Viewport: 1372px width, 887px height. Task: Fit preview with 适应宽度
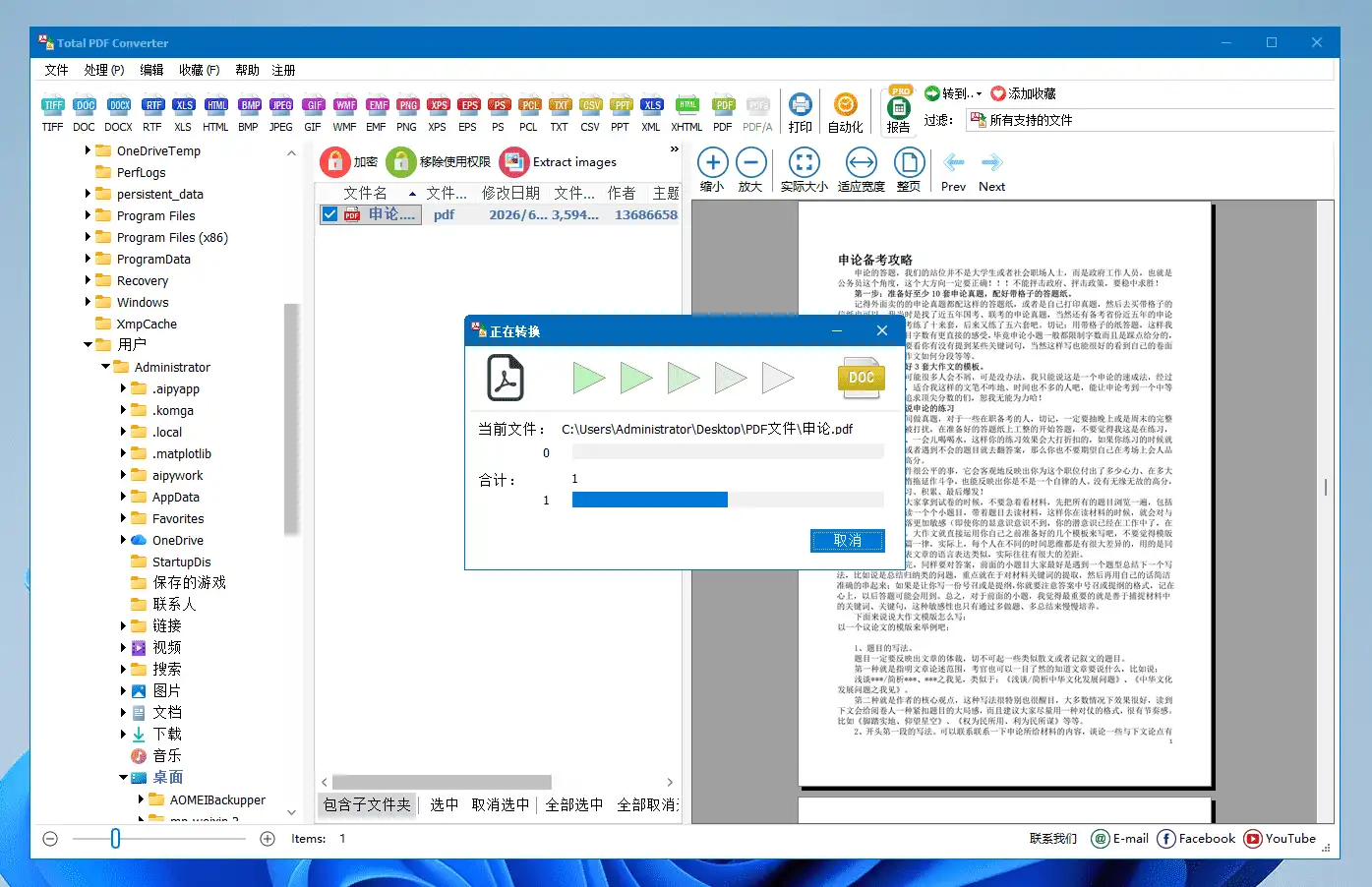[x=862, y=170]
